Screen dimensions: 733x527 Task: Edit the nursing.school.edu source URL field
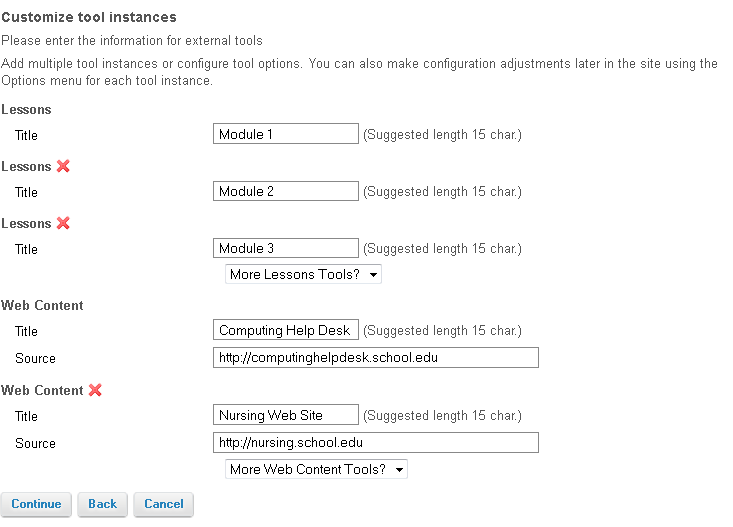coord(376,442)
